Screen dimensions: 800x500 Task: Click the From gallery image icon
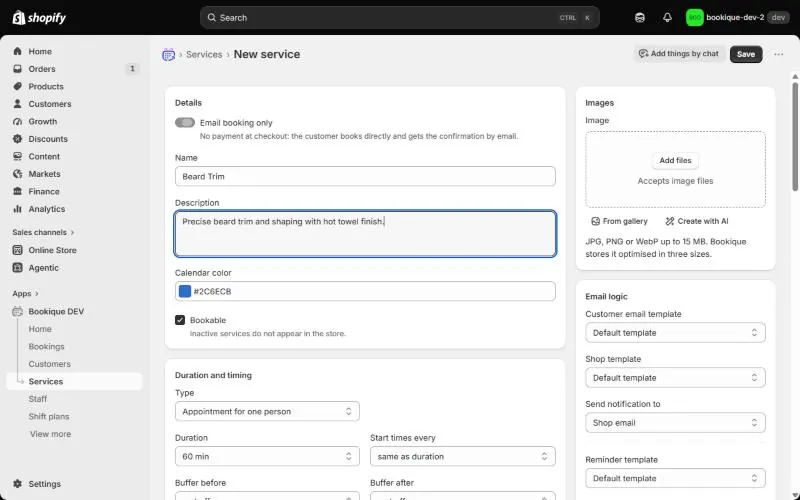595,221
